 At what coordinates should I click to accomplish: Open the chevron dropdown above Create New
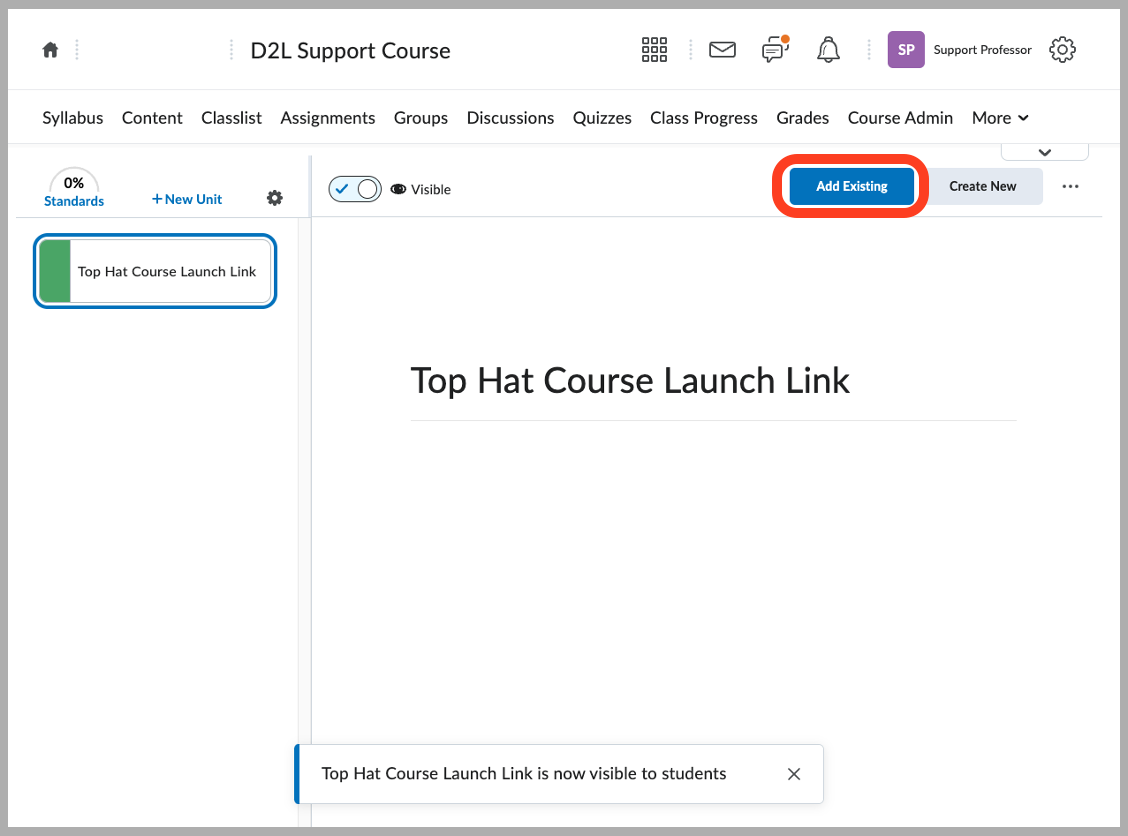coord(1044,149)
